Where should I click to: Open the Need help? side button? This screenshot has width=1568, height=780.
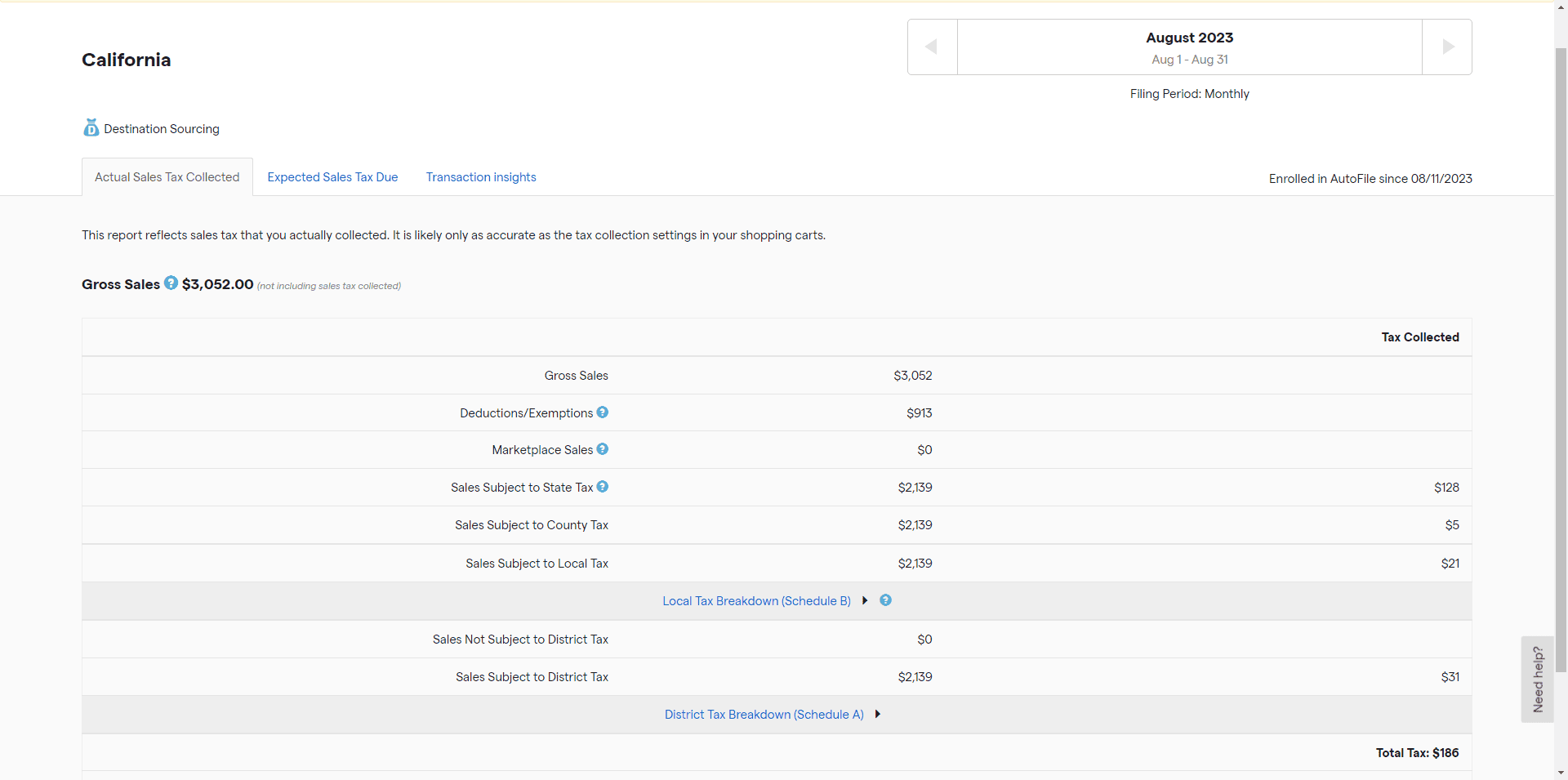click(1537, 680)
